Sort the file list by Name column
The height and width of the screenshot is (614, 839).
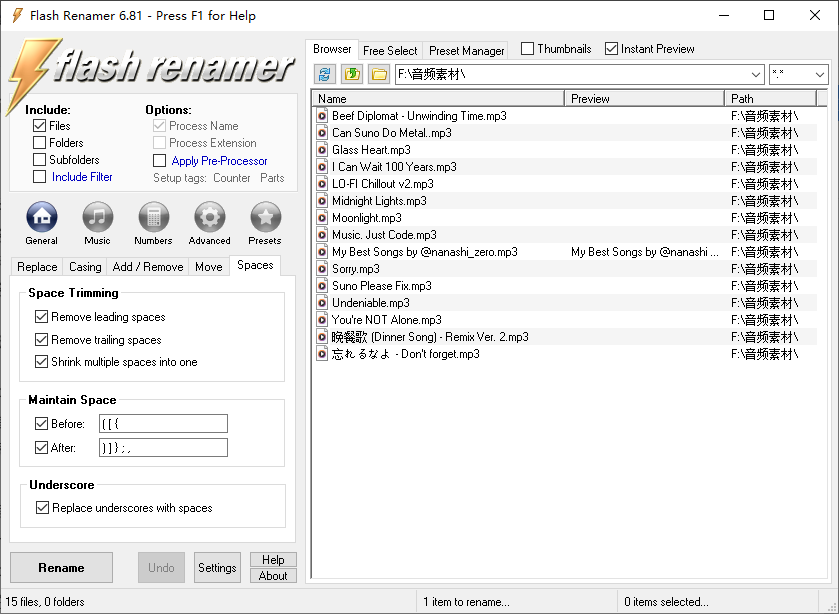tap(438, 98)
